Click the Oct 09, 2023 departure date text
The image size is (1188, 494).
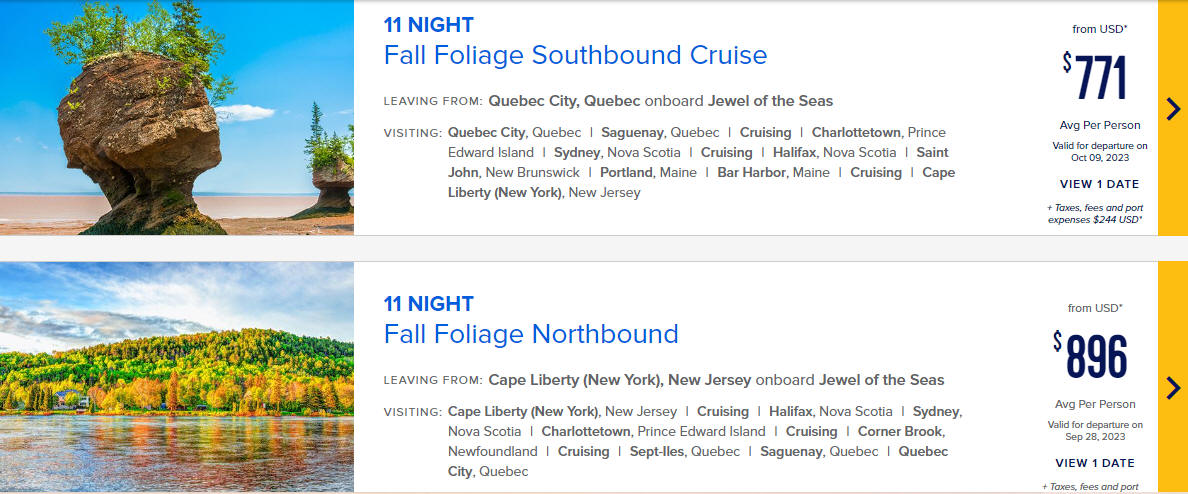[1098, 158]
